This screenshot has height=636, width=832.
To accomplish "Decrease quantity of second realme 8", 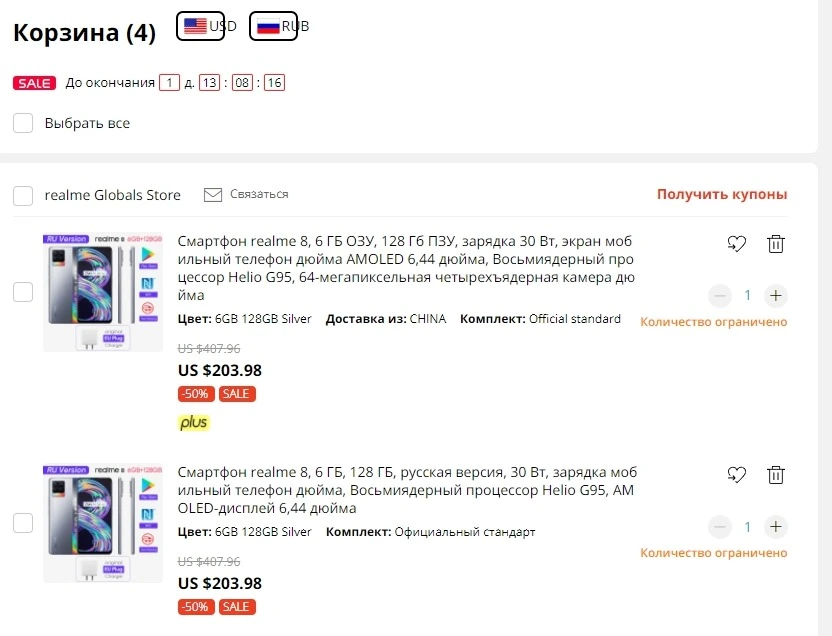I will [x=720, y=527].
